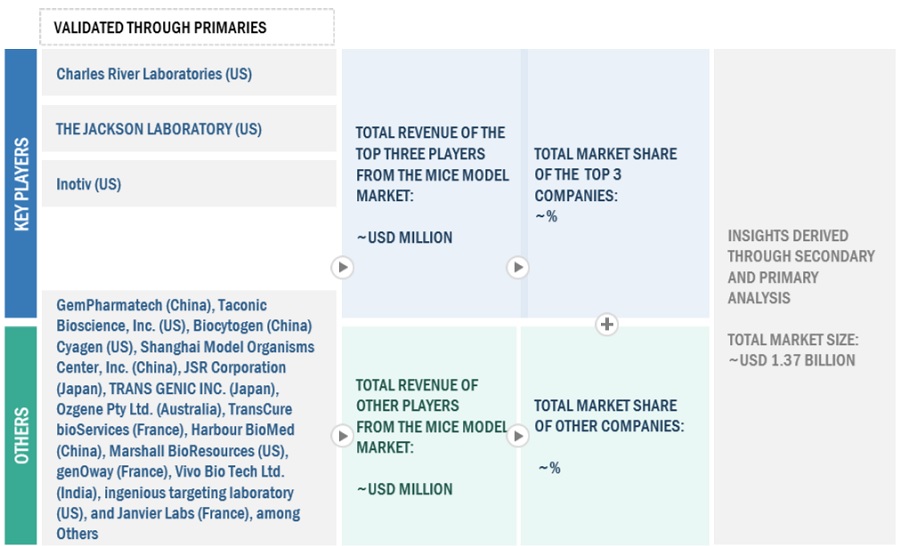This screenshot has width=900, height=546.
Task: Click the plus icon joining the share panels
Action: point(606,324)
